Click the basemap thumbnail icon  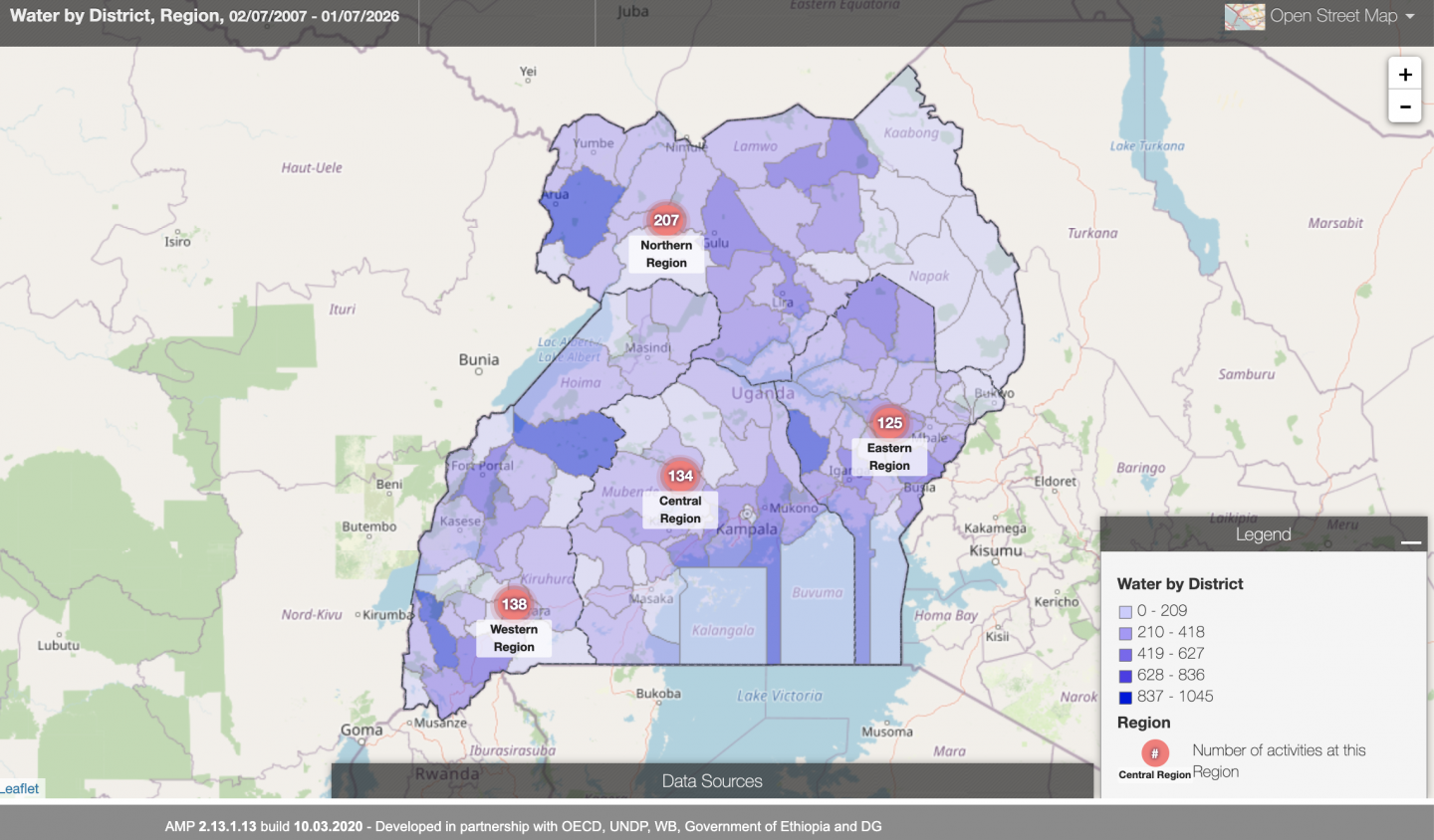tap(1245, 17)
